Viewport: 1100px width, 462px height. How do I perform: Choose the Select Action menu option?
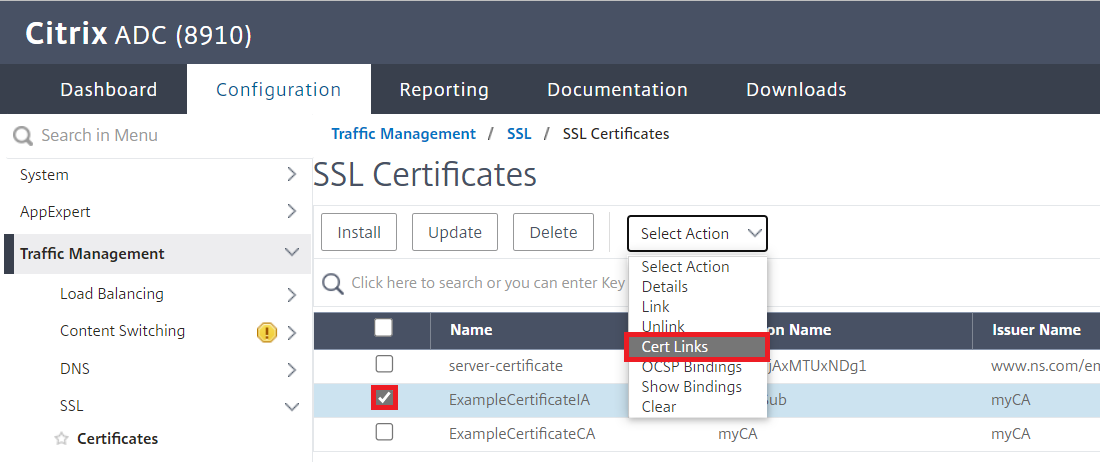click(x=697, y=267)
